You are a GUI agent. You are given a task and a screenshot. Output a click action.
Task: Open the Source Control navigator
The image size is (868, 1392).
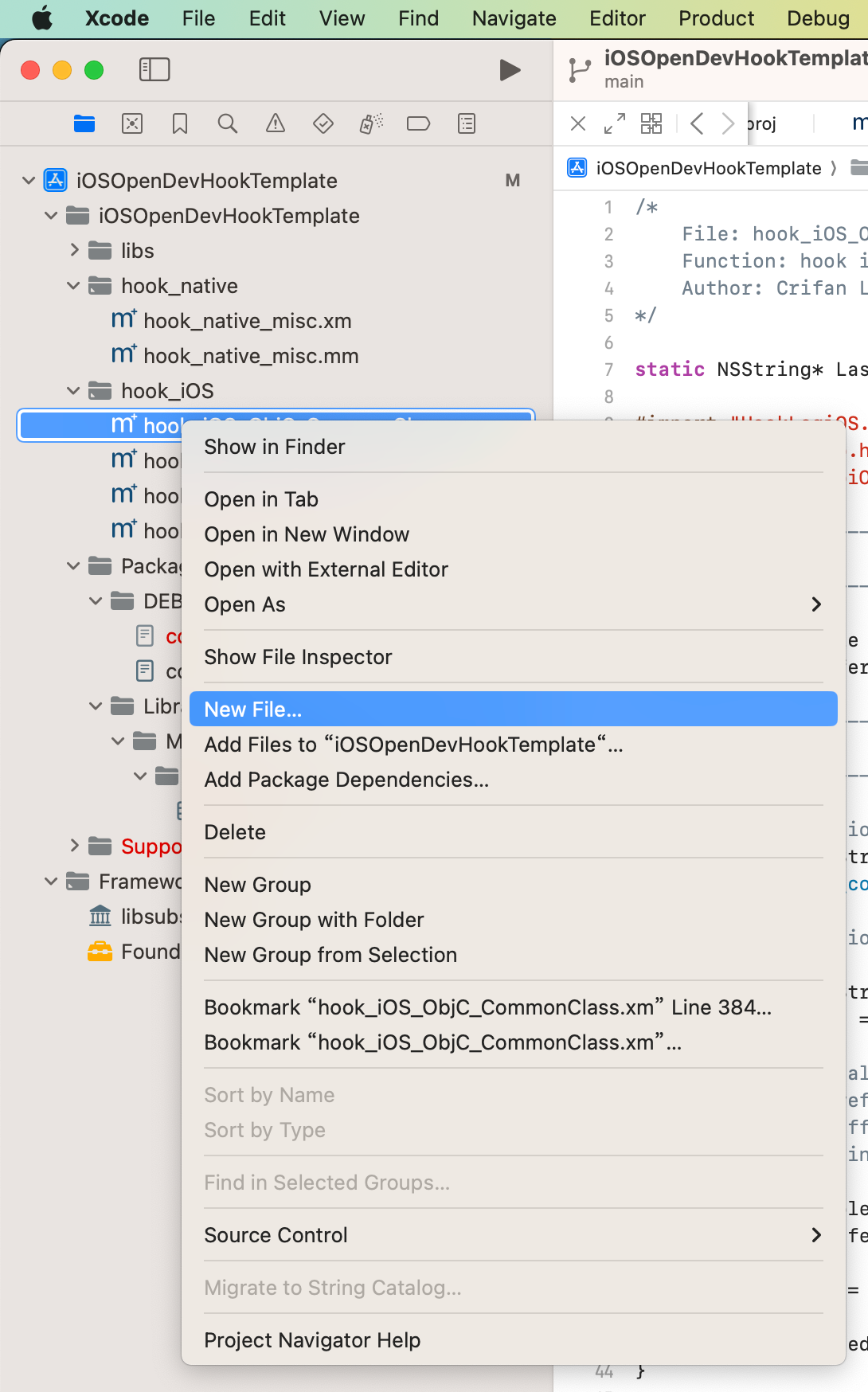pyautogui.click(x=132, y=123)
